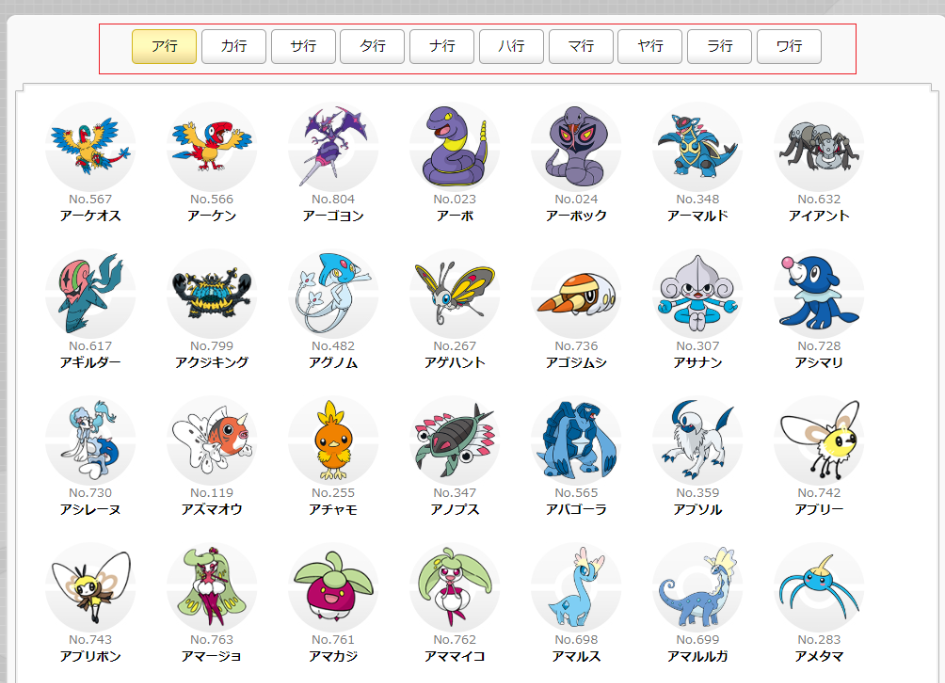The width and height of the screenshot is (945, 683).
Task: Click the No.632 number text
Action: 819,199
